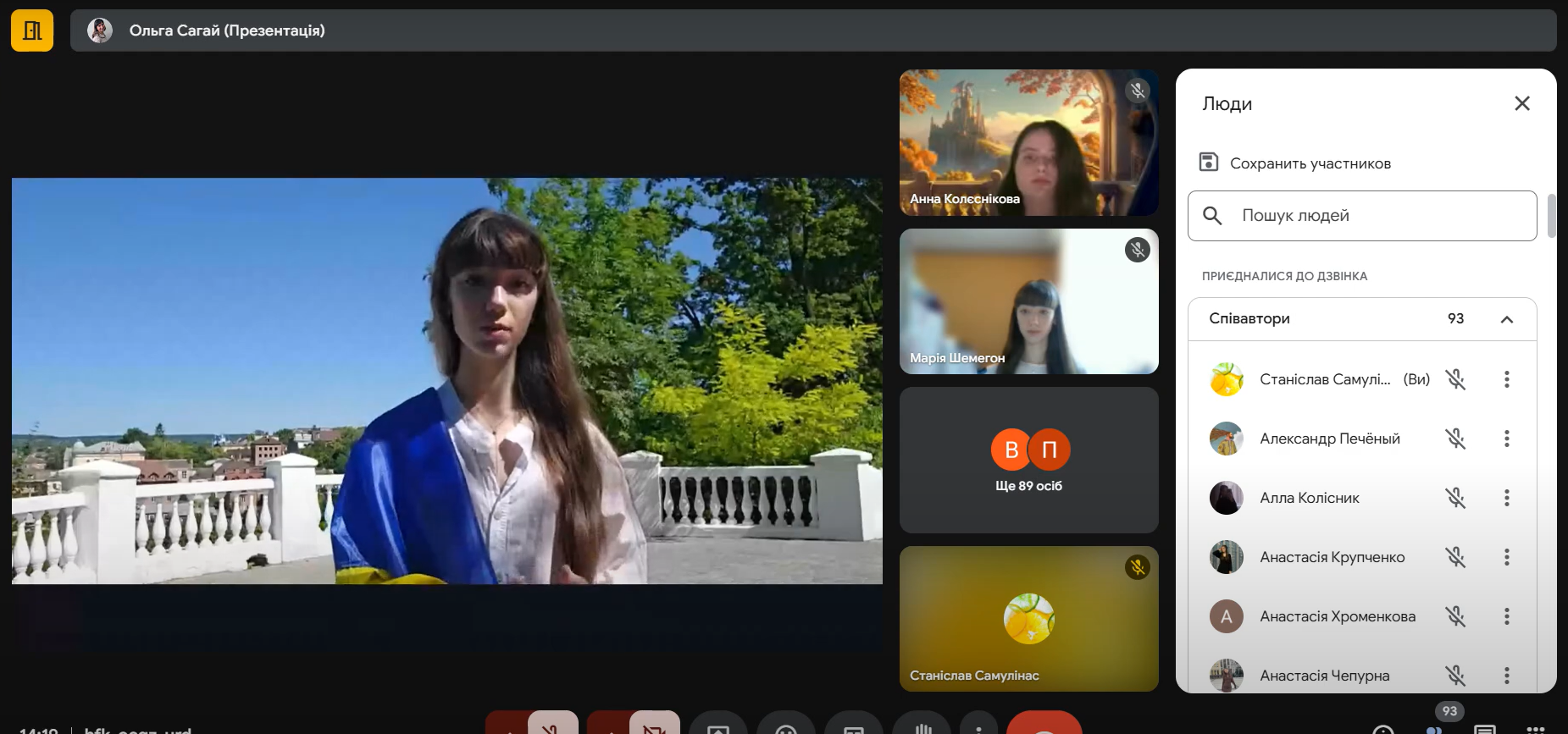Click the save participants disk icon

point(1209,162)
